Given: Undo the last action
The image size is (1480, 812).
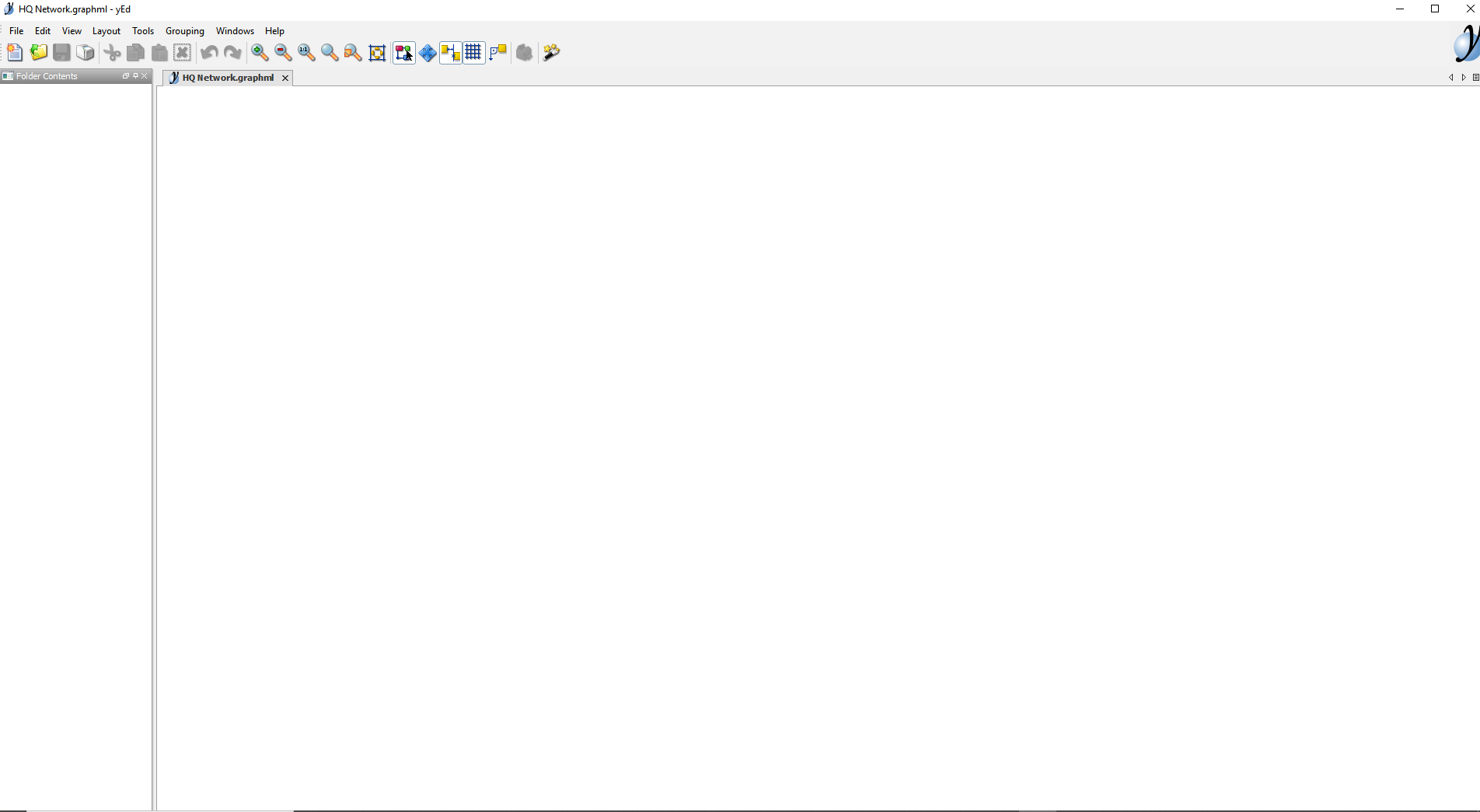Looking at the screenshot, I should pos(209,53).
